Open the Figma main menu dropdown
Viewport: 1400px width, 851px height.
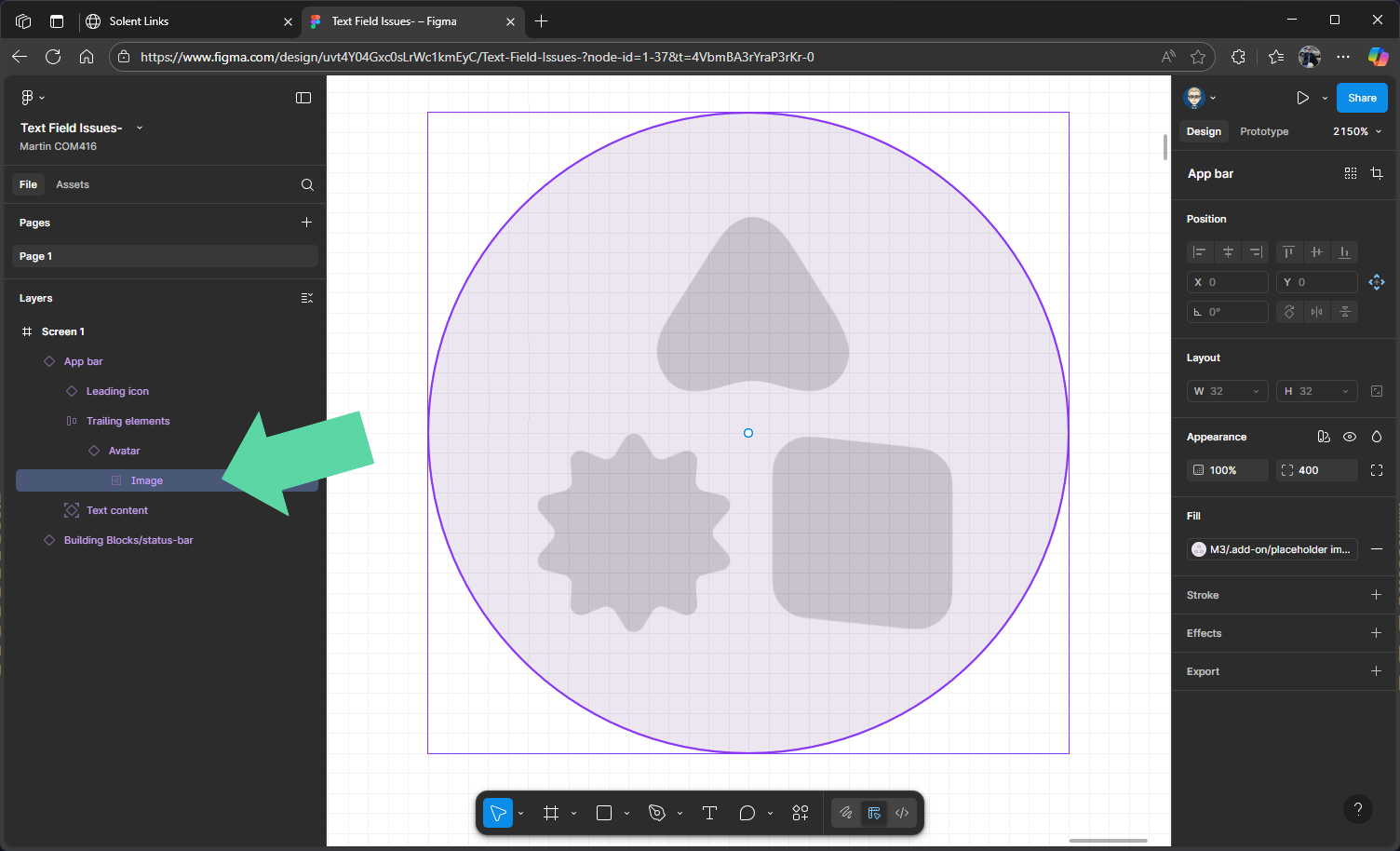(32, 98)
